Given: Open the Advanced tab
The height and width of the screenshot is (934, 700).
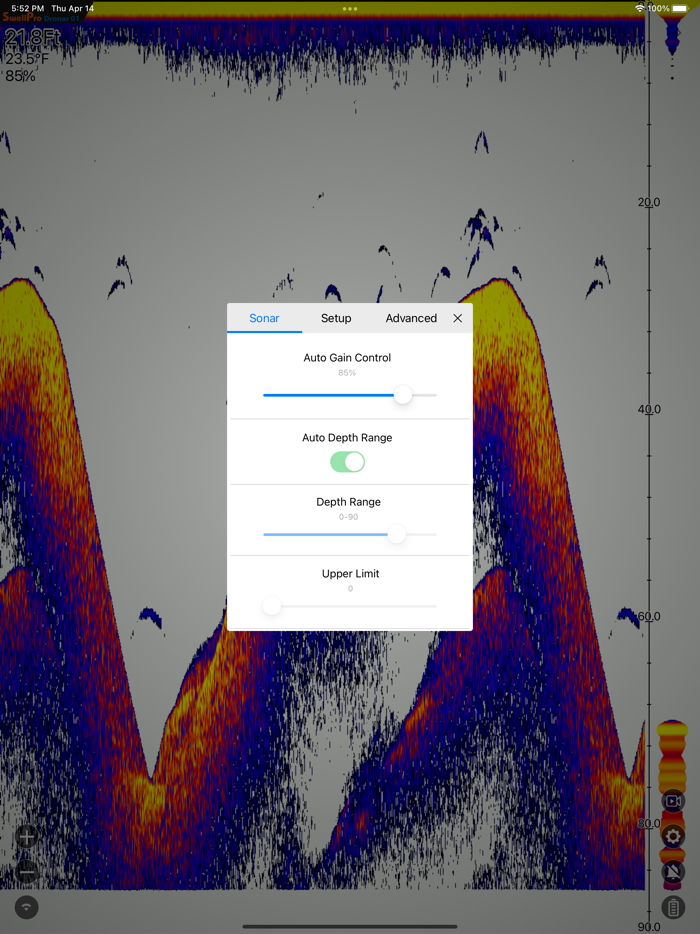Looking at the screenshot, I should coord(411,318).
